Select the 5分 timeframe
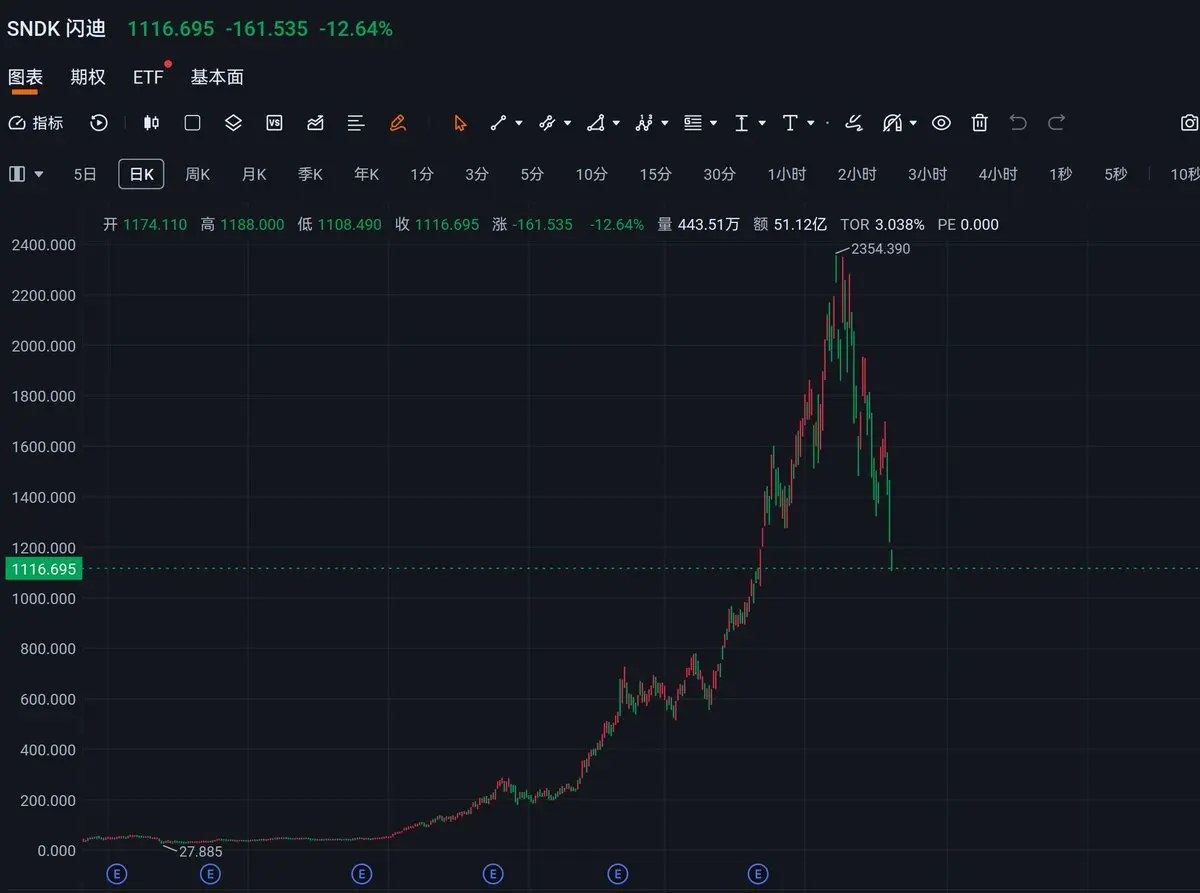 pyautogui.click(x=532, y=174)
